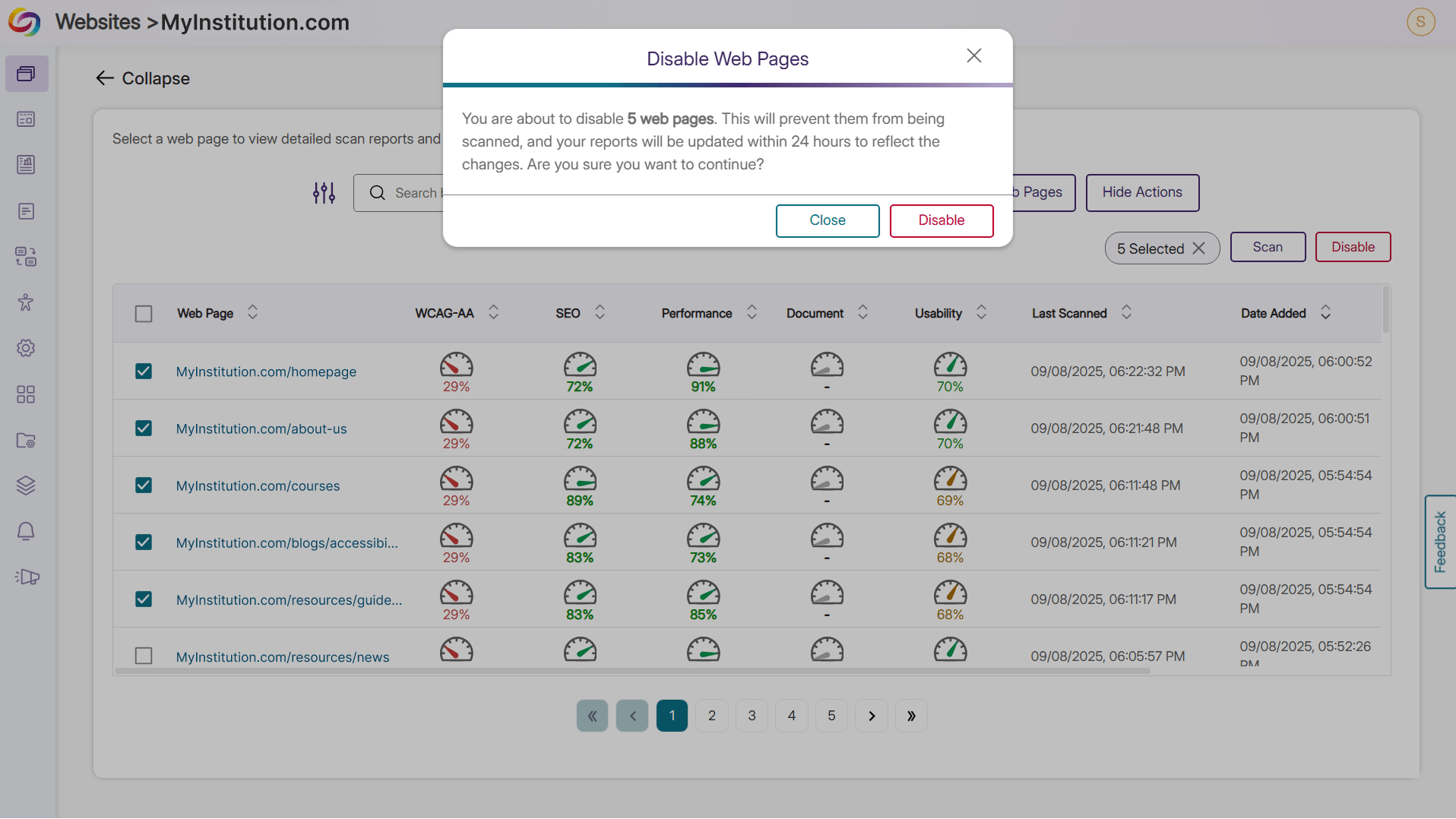
Task: Check the MyInstitution.com/resources/news checkbox
Action: (x=144, y=656)
